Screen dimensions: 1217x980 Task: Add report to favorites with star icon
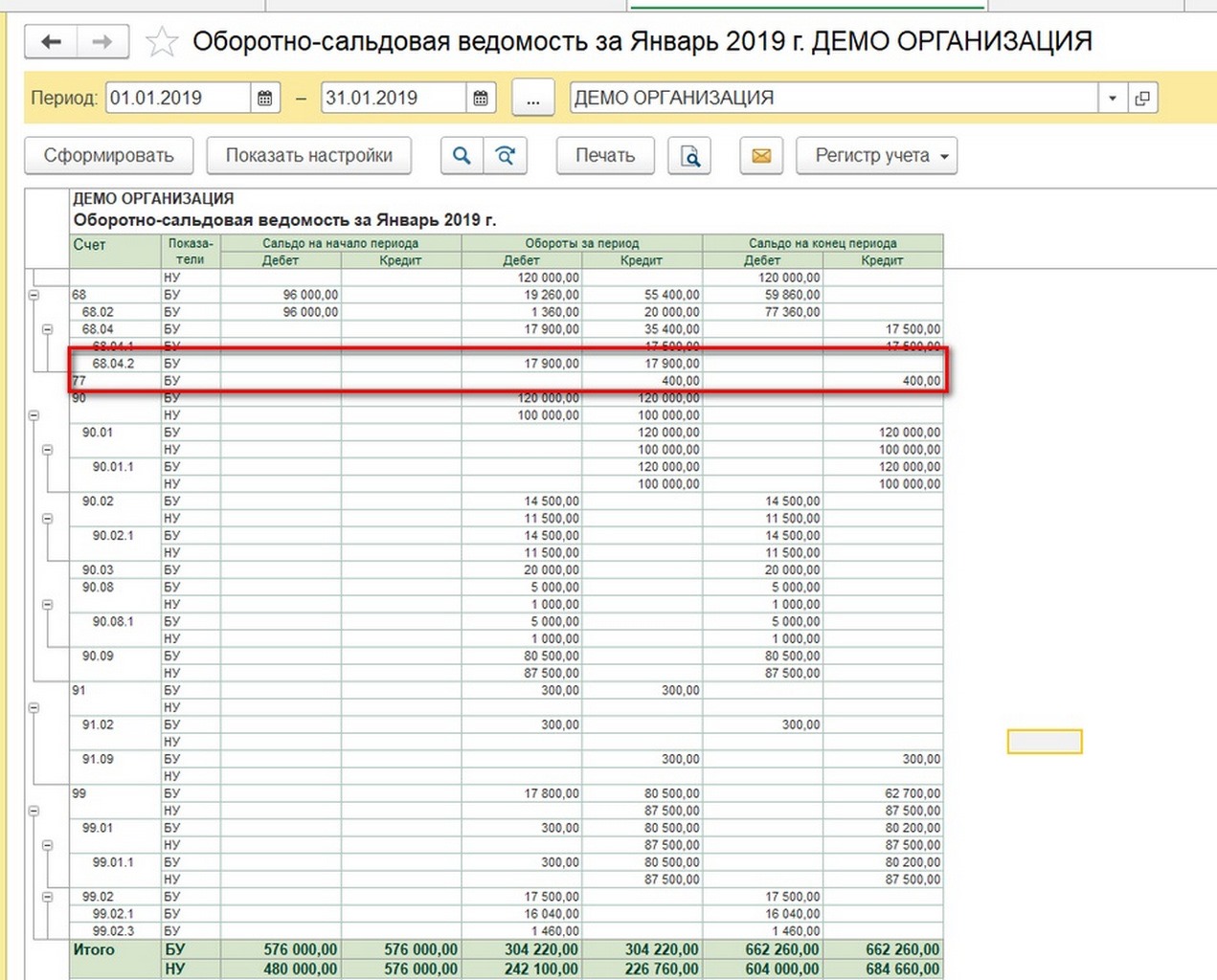click(x=162, y=42)
